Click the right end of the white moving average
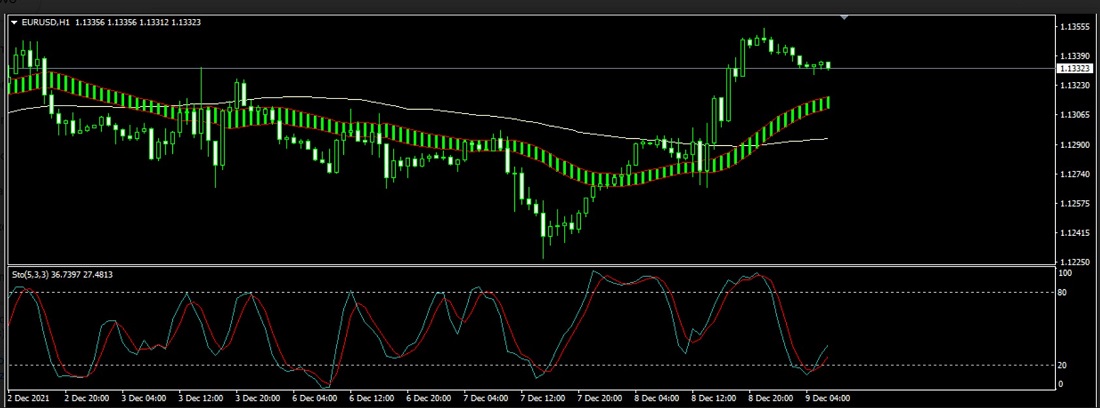1100x408 pixels. [x=826, y=139]
